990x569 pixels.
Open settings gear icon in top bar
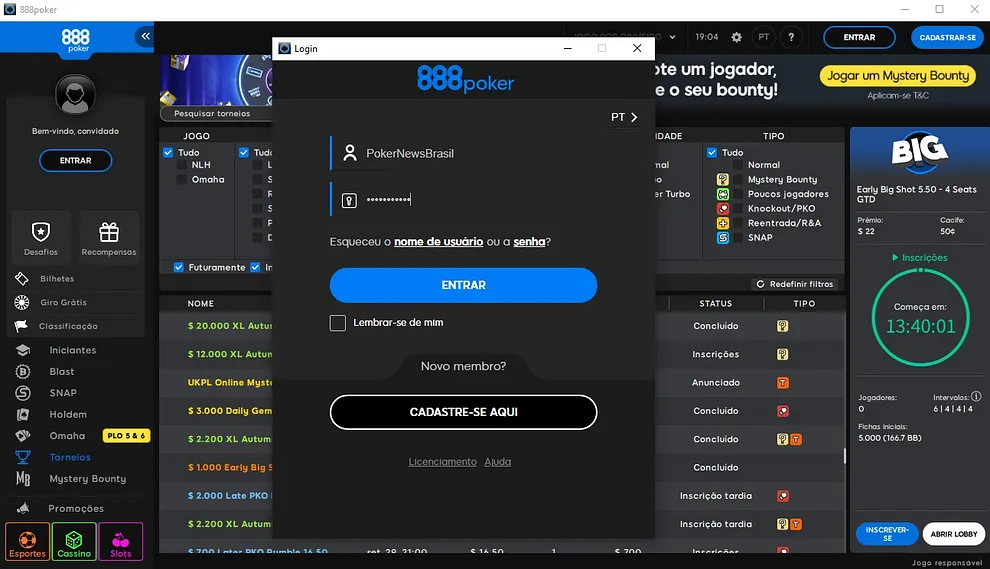[x=736, y=37]
